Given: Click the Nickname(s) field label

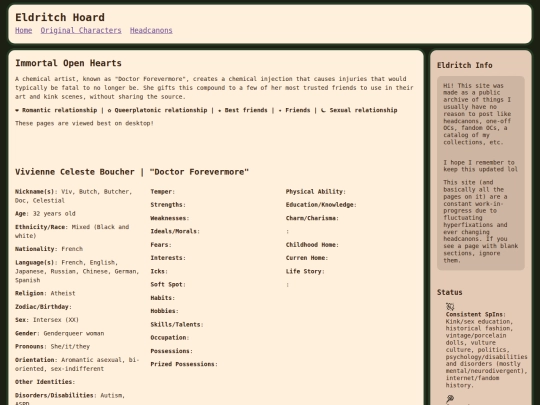Looking at the screenshot, I should (36, 191).
